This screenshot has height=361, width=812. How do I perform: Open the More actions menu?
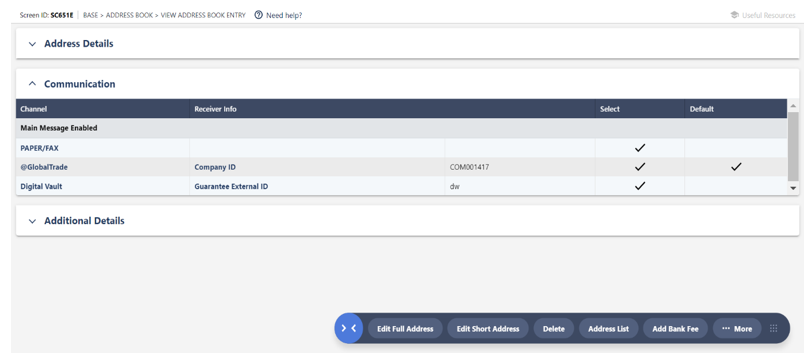[x=737, y=328]
